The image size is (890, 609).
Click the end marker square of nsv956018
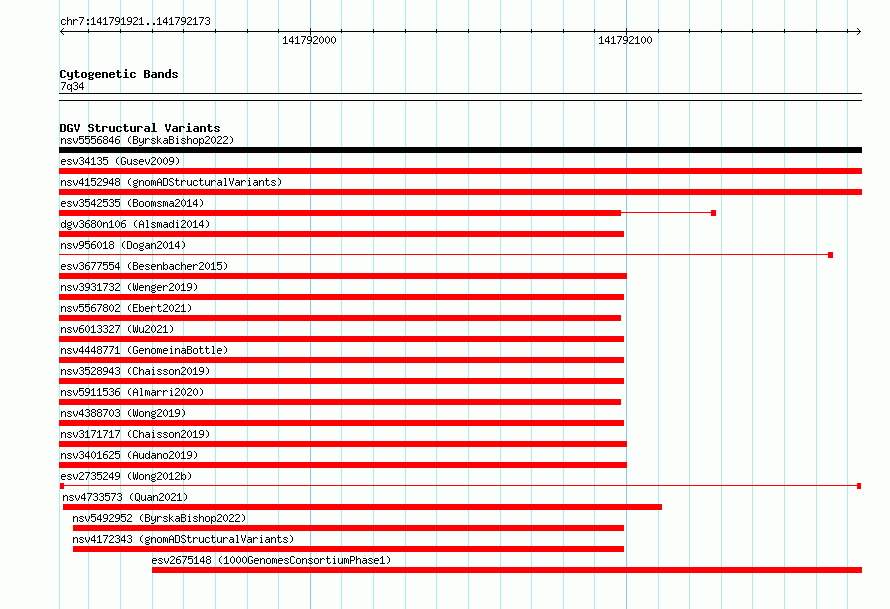[830, 255]
